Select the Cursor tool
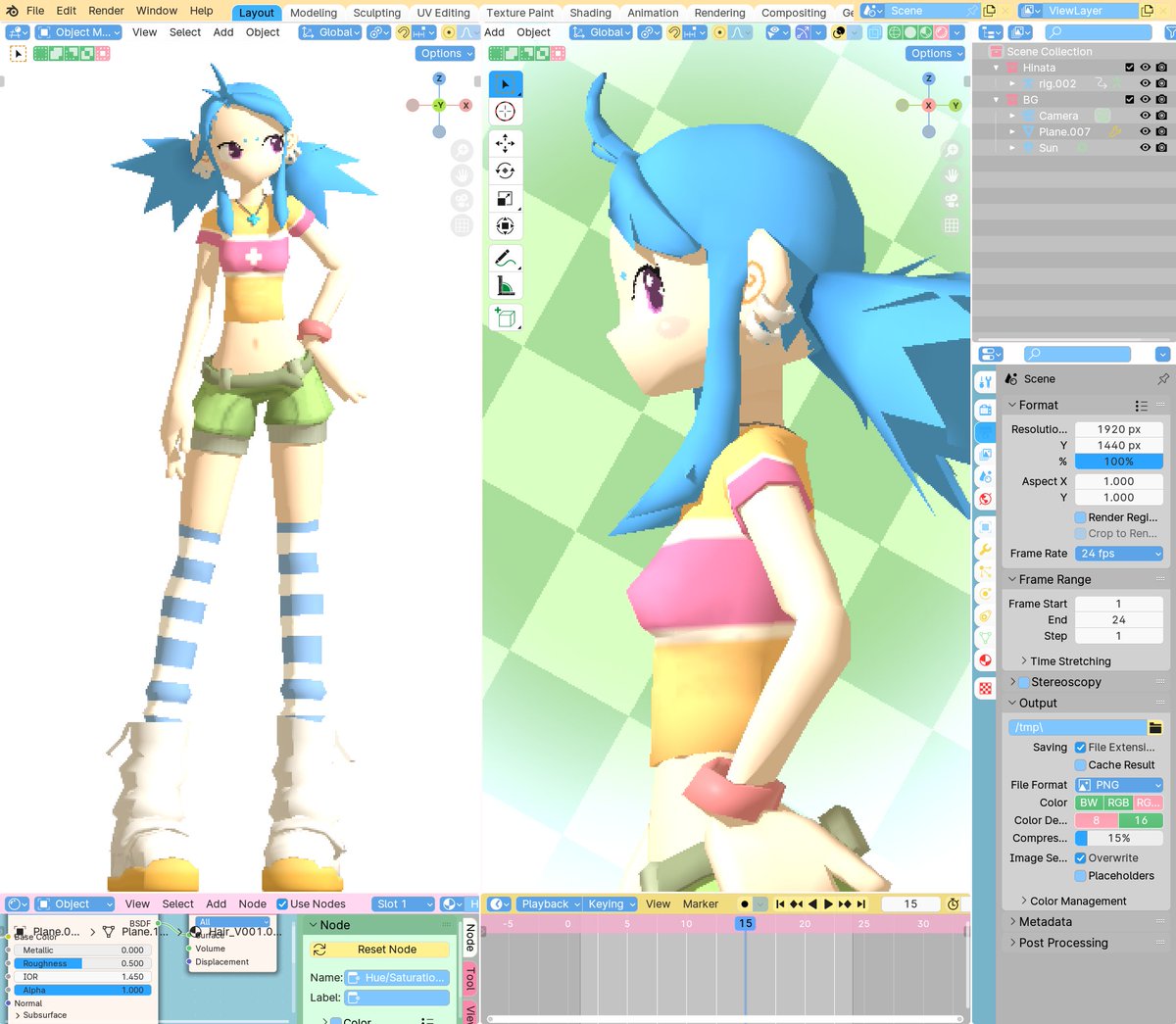The image size is (1176, 1024). (505, 112)
